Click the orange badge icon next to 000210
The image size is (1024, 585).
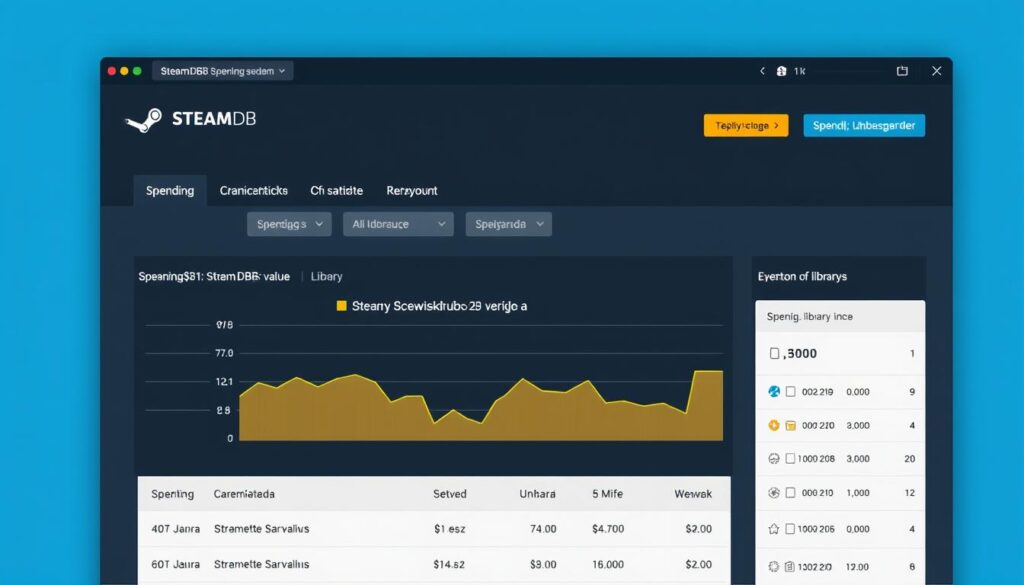coord(773,424)
